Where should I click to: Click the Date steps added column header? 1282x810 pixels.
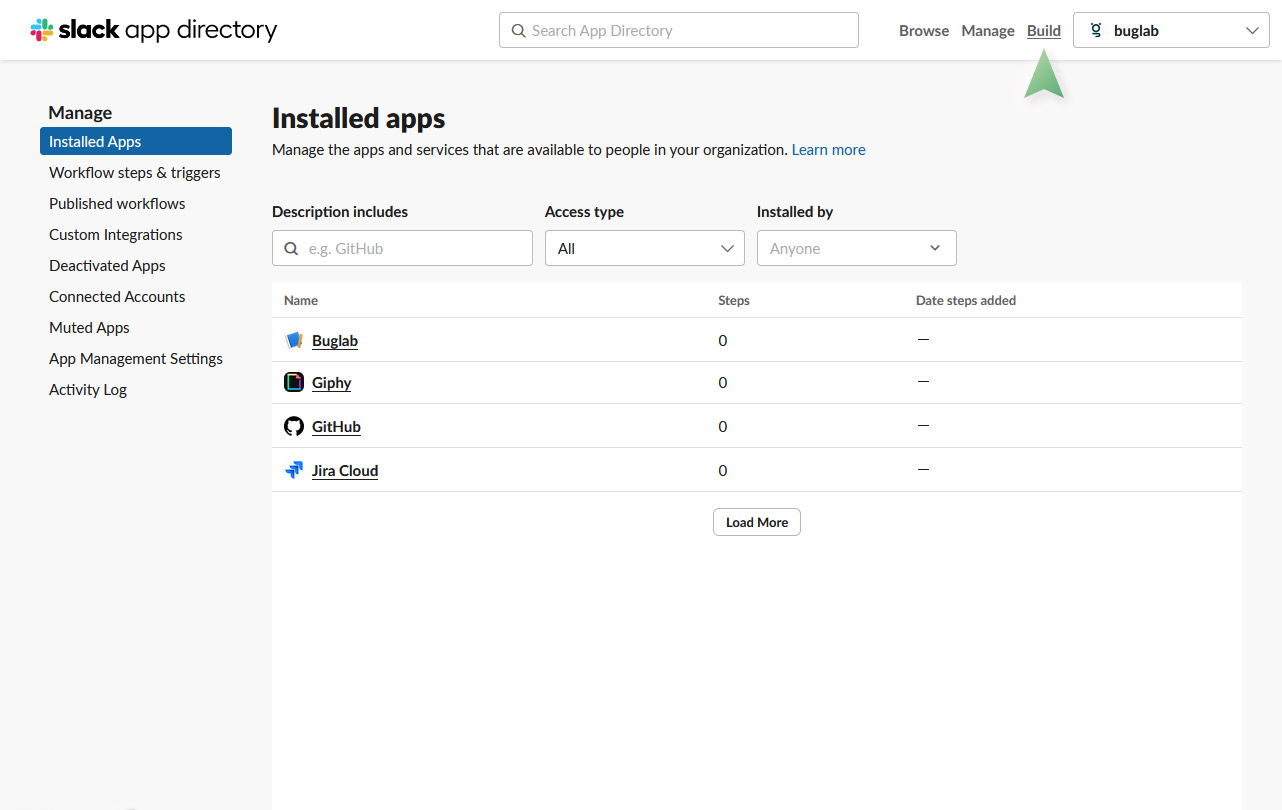[966, 300]
